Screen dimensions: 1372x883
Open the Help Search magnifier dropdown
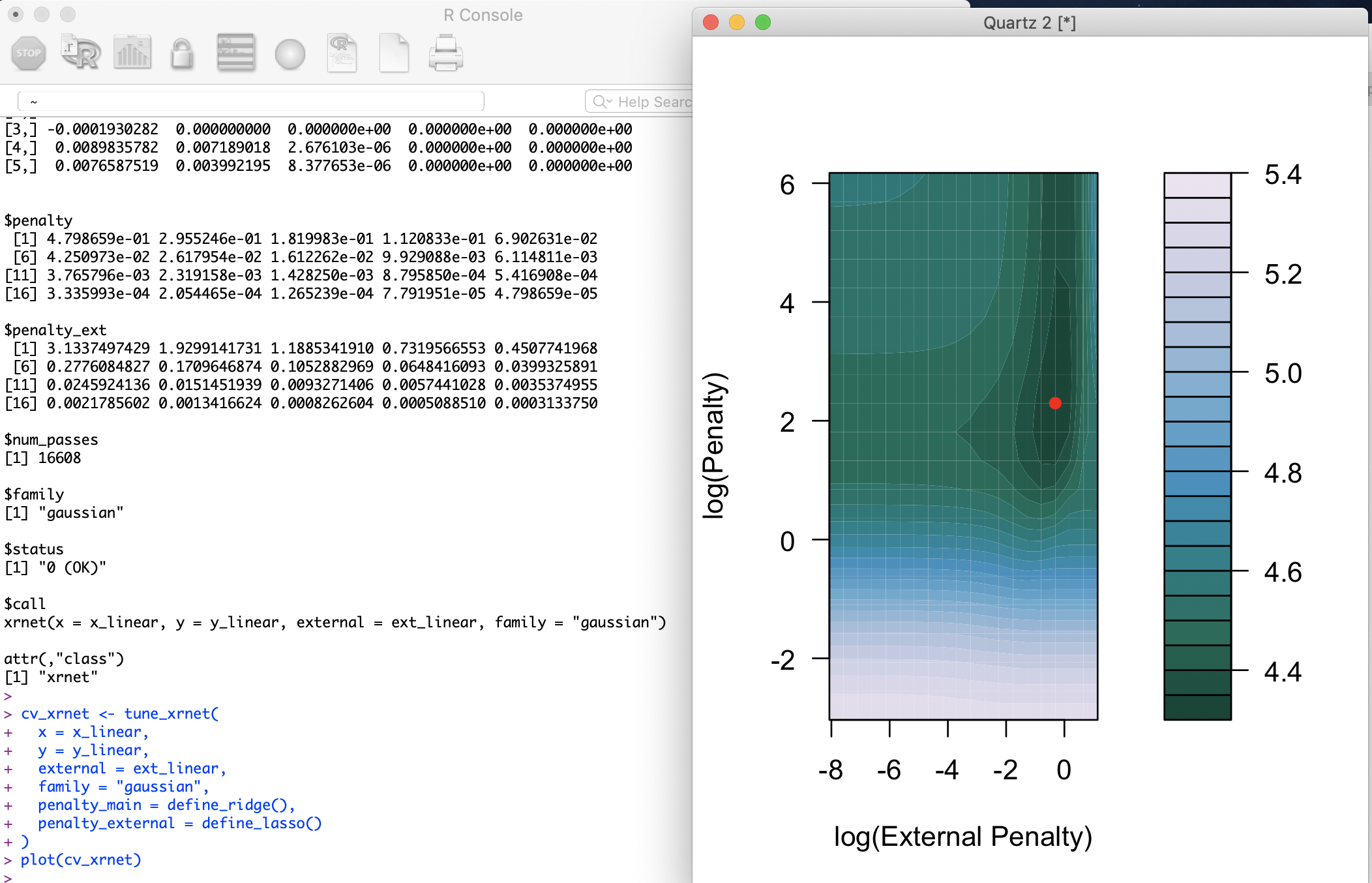601,102
